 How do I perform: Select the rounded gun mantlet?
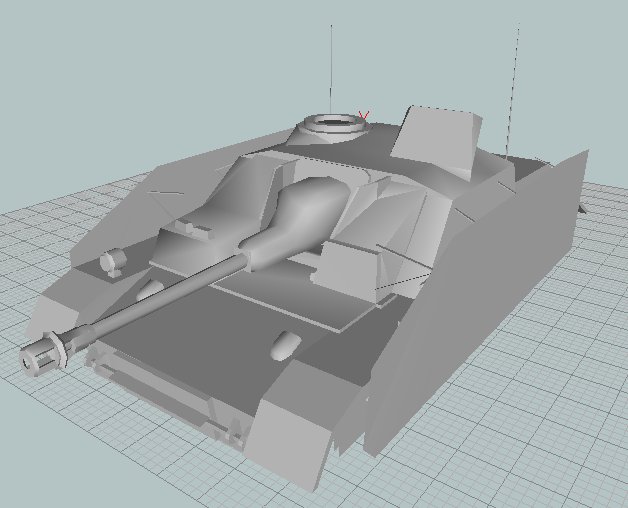click(x=296, y=223)
